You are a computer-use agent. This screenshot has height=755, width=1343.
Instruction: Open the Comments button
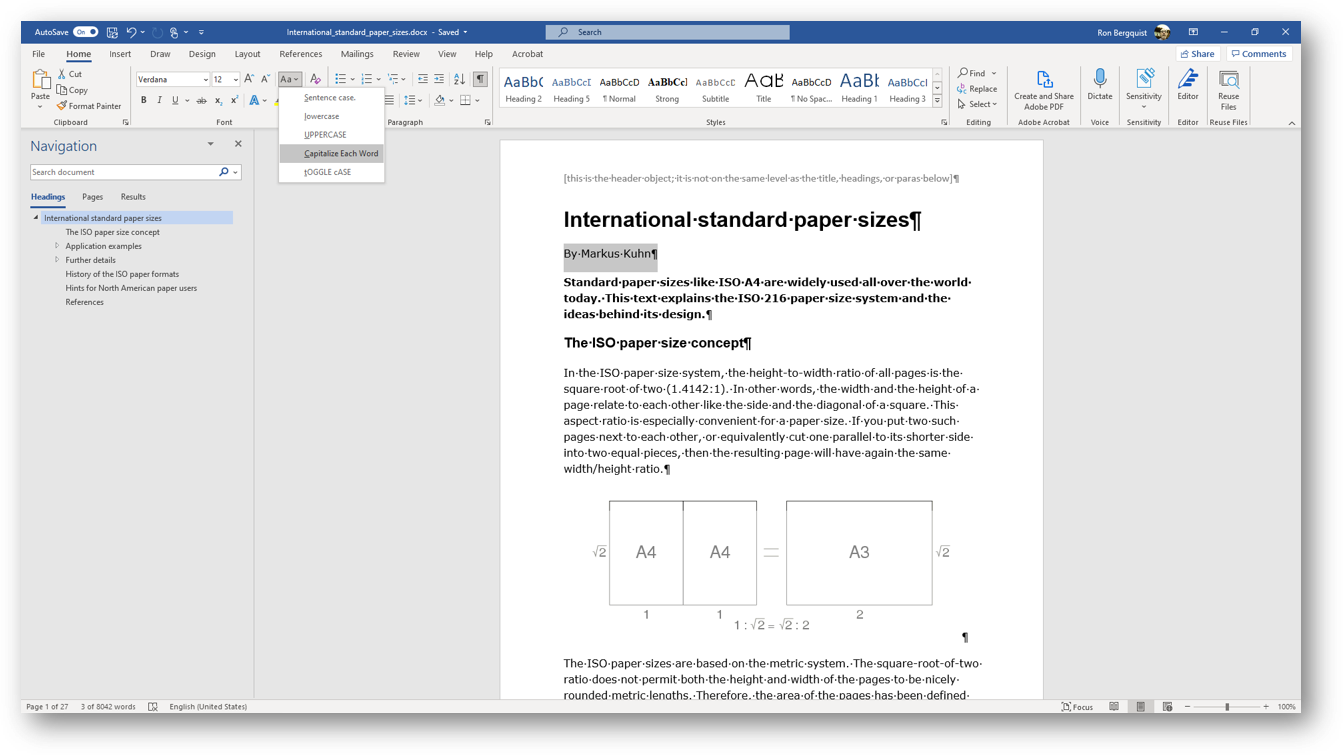pos(1258,54)
